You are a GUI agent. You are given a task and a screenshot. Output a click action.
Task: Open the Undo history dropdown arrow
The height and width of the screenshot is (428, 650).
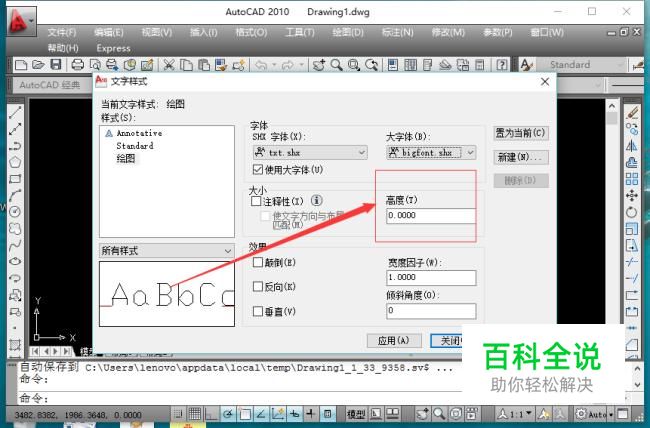pyautogui.click(x=274, y=65)
